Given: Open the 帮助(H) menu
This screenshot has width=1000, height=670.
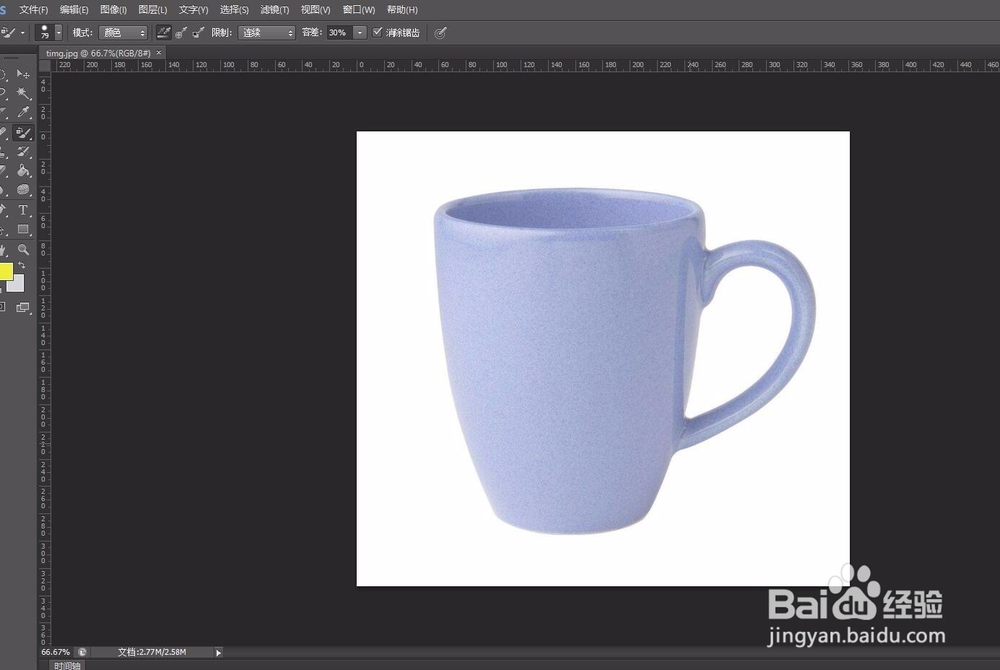Looking at the screenshot, I should coord(402,10).
